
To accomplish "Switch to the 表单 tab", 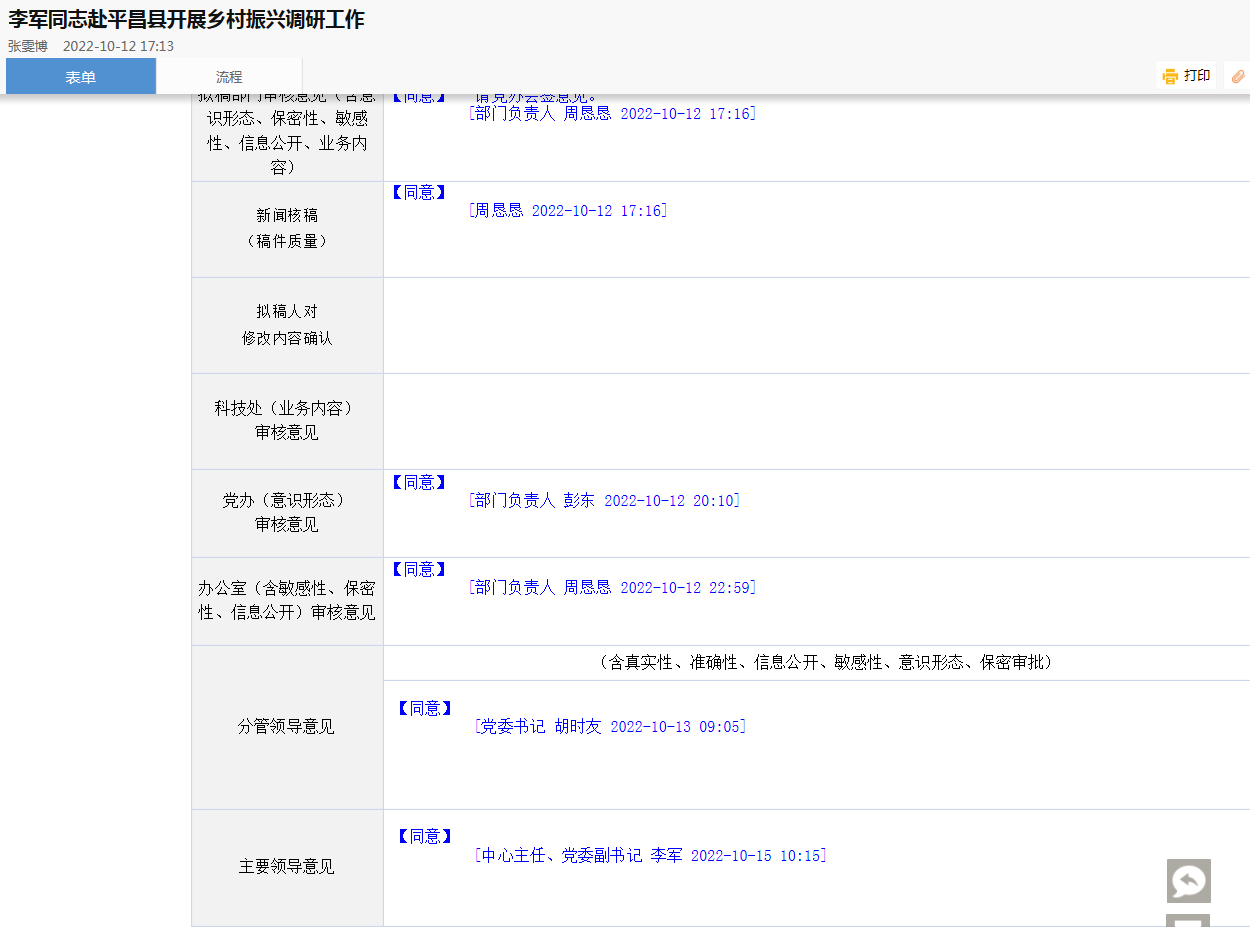I will click(81, 77).
